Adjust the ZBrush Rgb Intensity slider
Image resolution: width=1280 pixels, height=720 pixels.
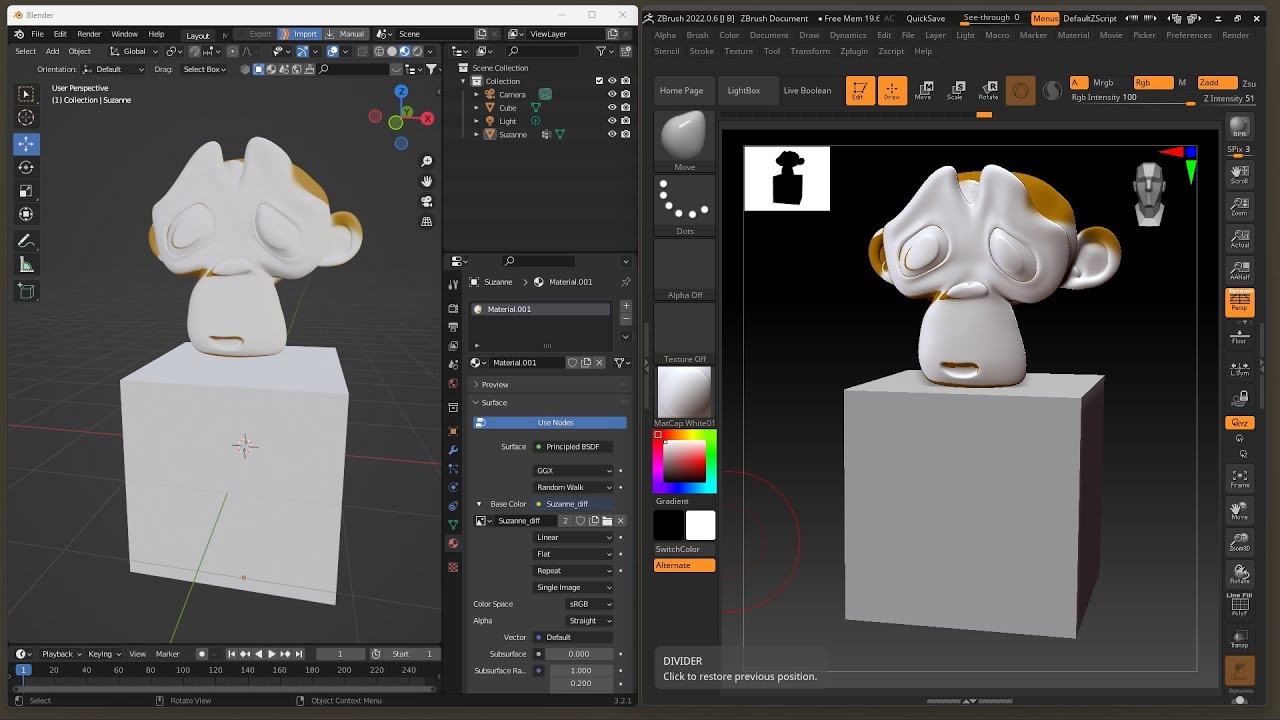pyautogui.click(x=1132, y=98)
